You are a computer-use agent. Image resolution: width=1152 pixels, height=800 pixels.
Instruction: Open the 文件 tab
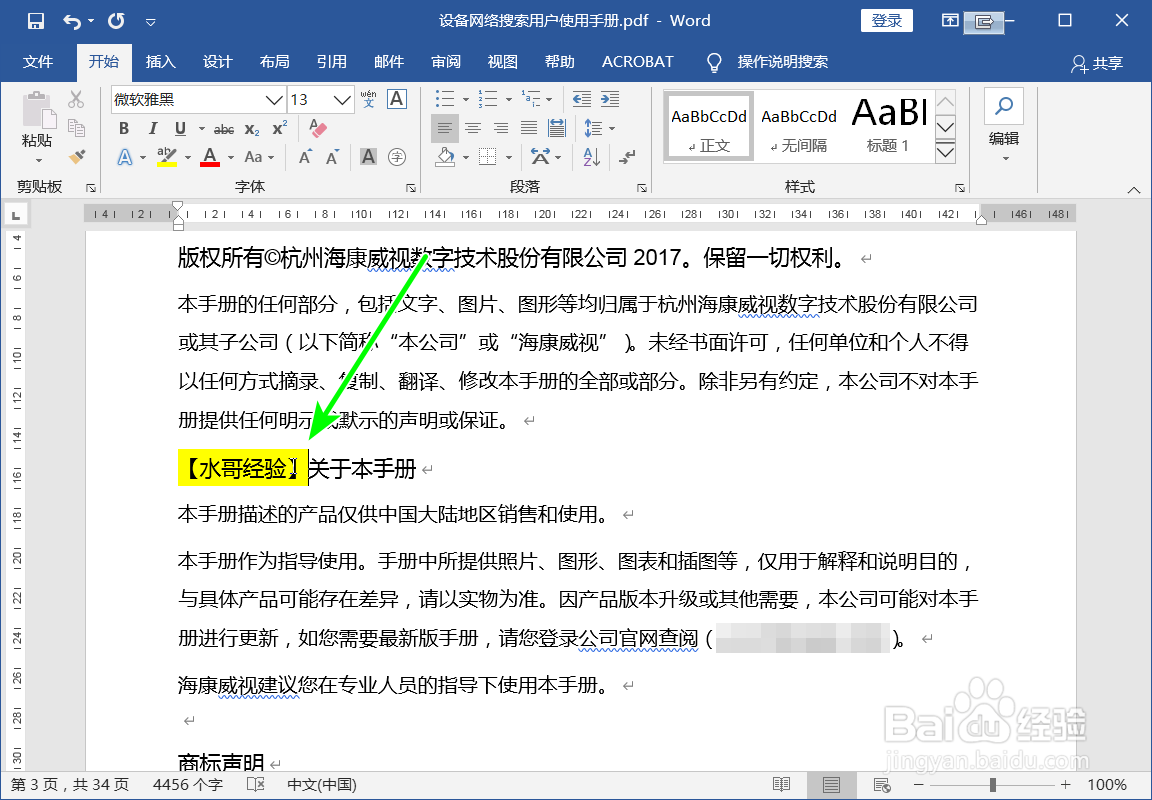point(37,62)
